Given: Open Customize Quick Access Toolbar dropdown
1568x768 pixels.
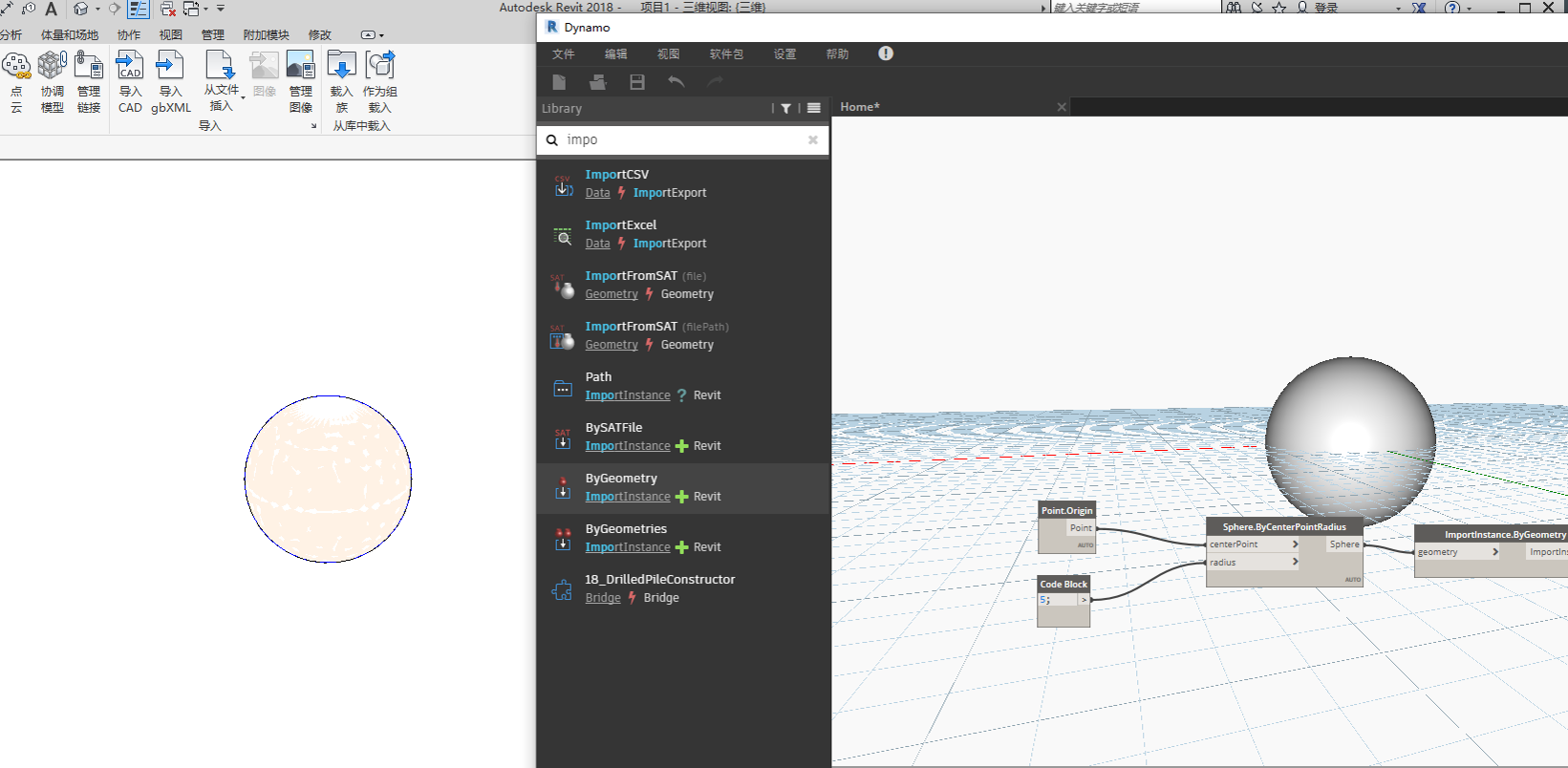Looking at the screenshot, I should coord(221,9).
